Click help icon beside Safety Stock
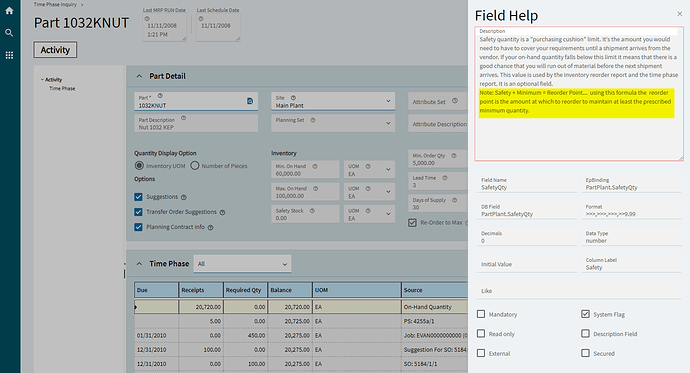This screenshot has height=373, width=690. coord(312,211)
